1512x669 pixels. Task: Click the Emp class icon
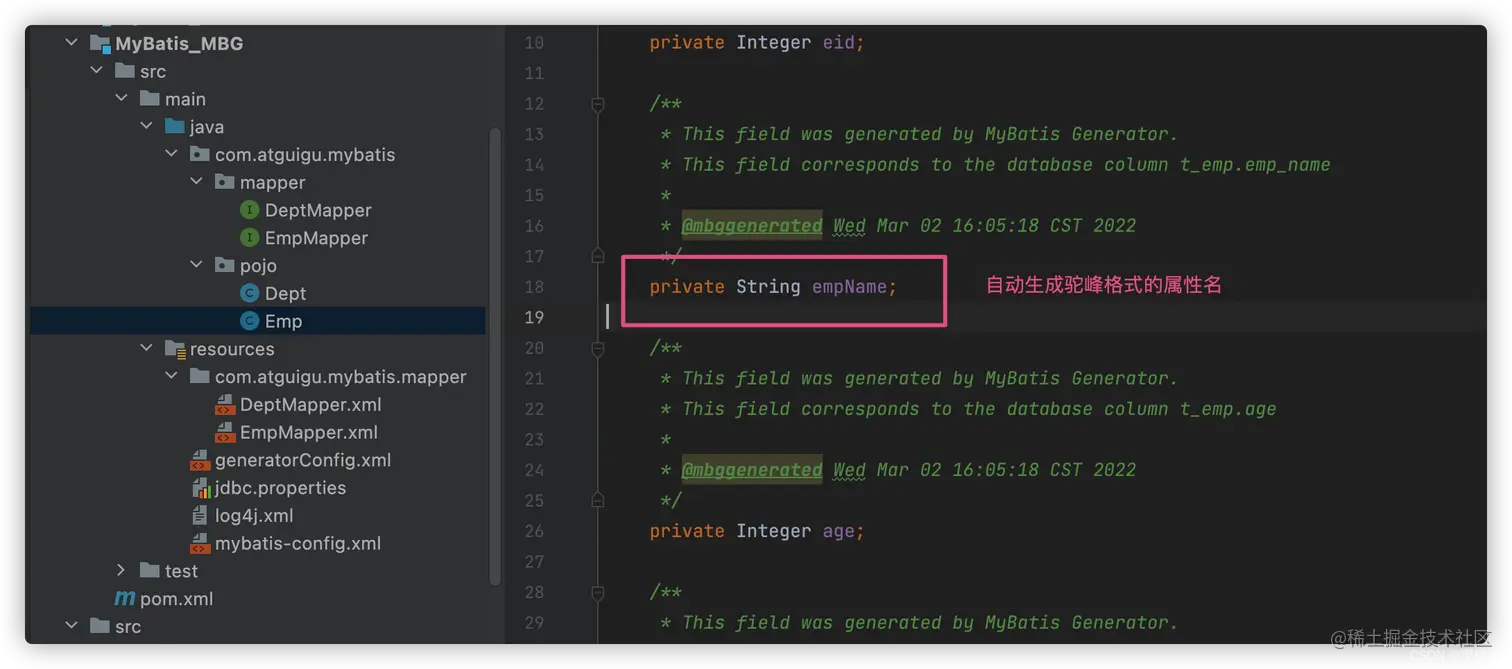point(250,321)
